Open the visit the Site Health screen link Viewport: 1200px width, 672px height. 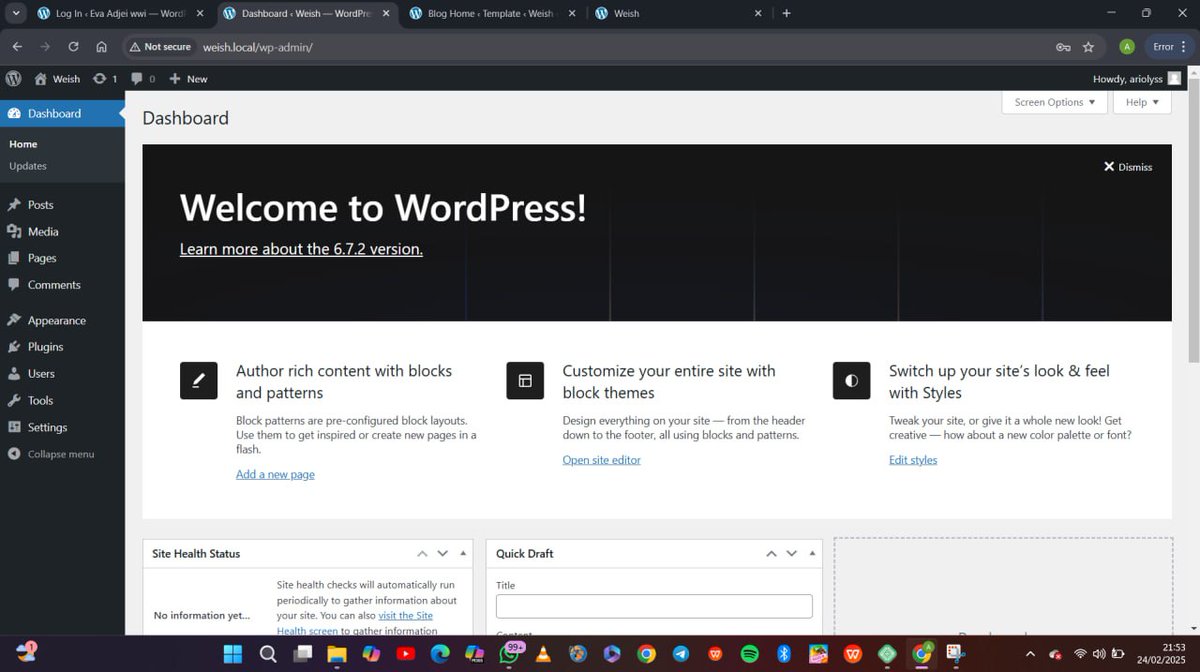[355, 623]
